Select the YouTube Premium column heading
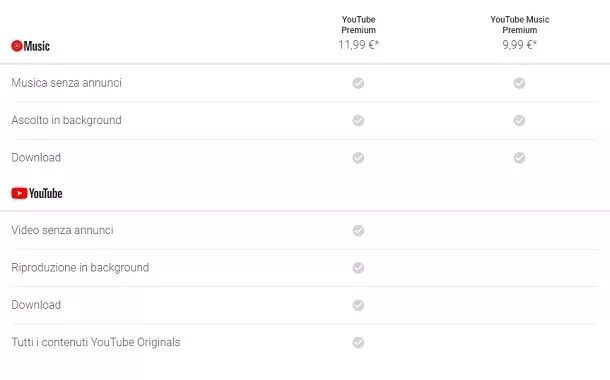 coord(358,25)
